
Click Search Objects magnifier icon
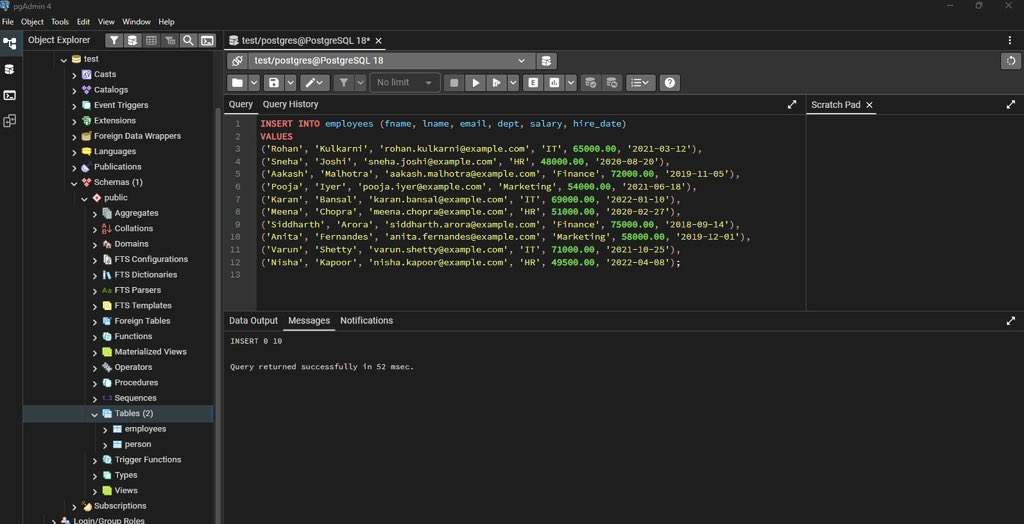(188, 41)
